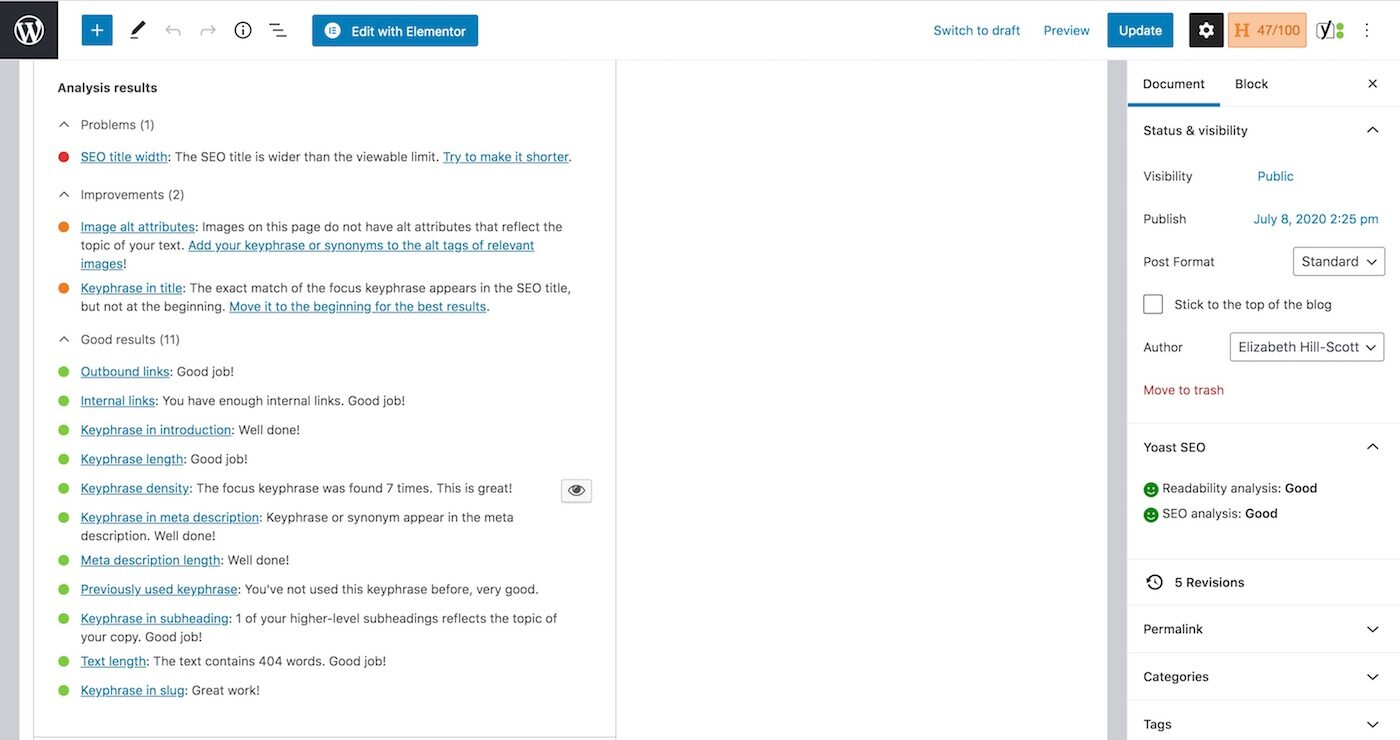The height and width of the screenshot is (740, 1400).
Task: Collapse the Problems (1) section
Action: (64, 125)
